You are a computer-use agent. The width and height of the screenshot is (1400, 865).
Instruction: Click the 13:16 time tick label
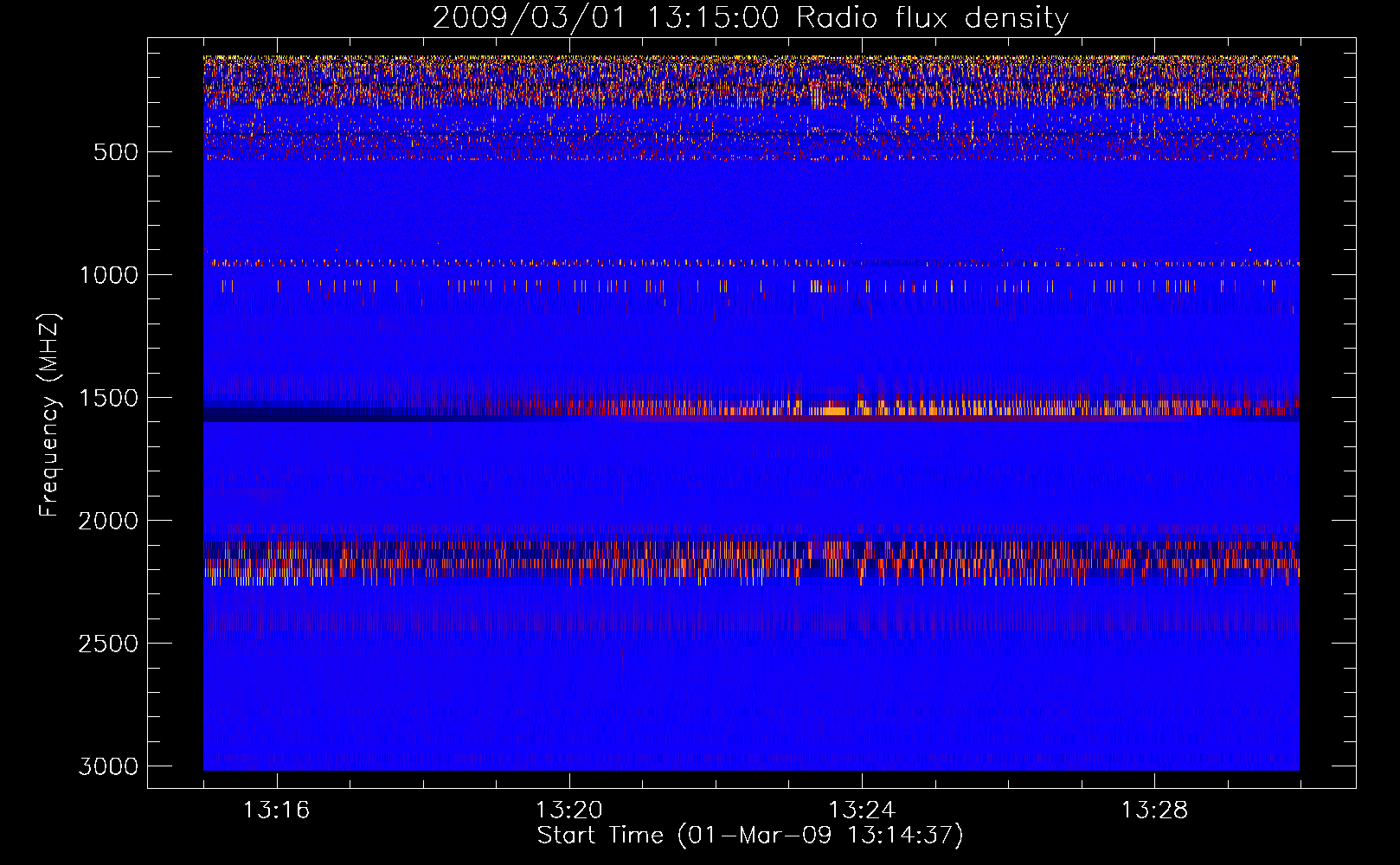[276, 810]
